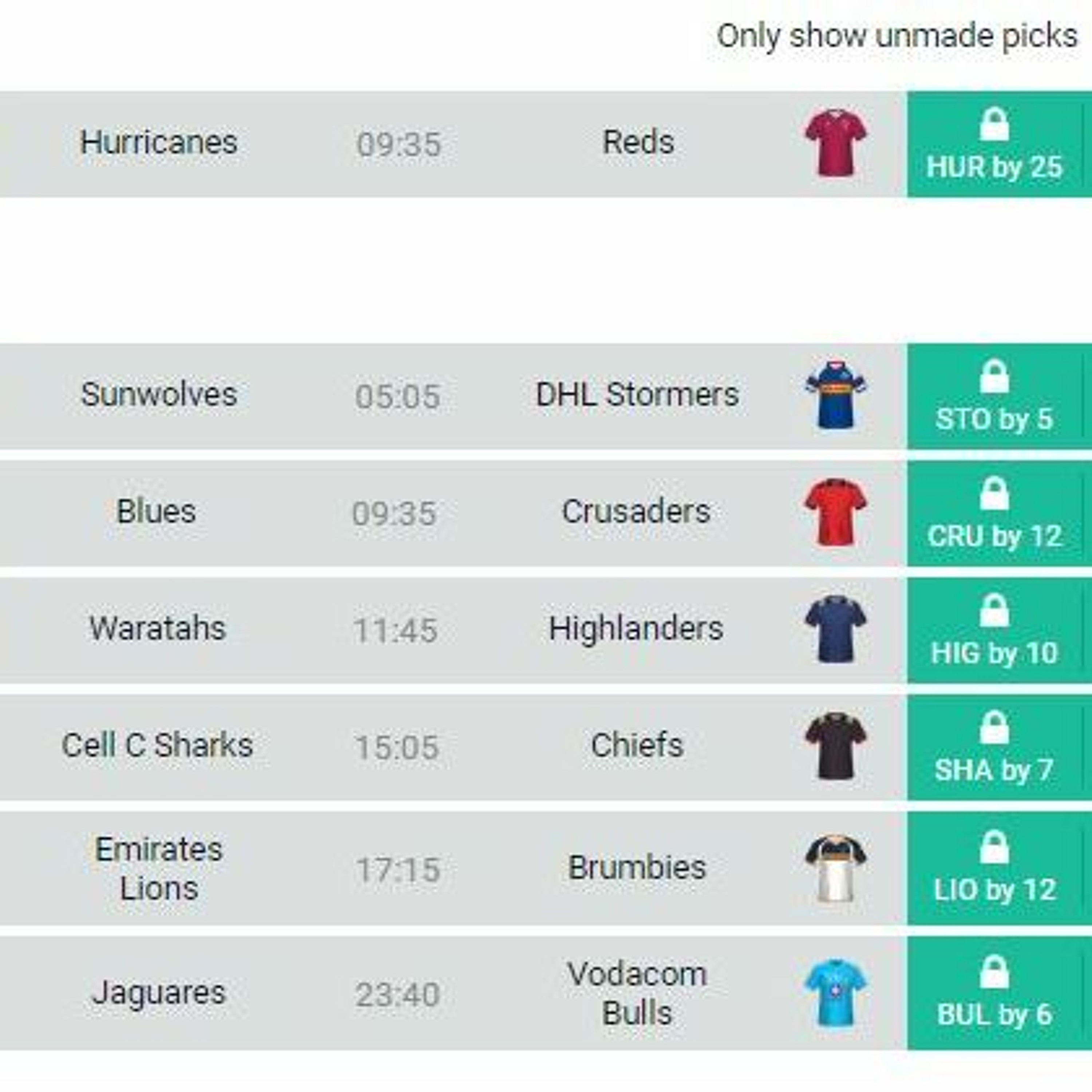Select the HIG by 10 pick box
Viewport: 1092px width, 1092px height.
(x=994, y=631)
